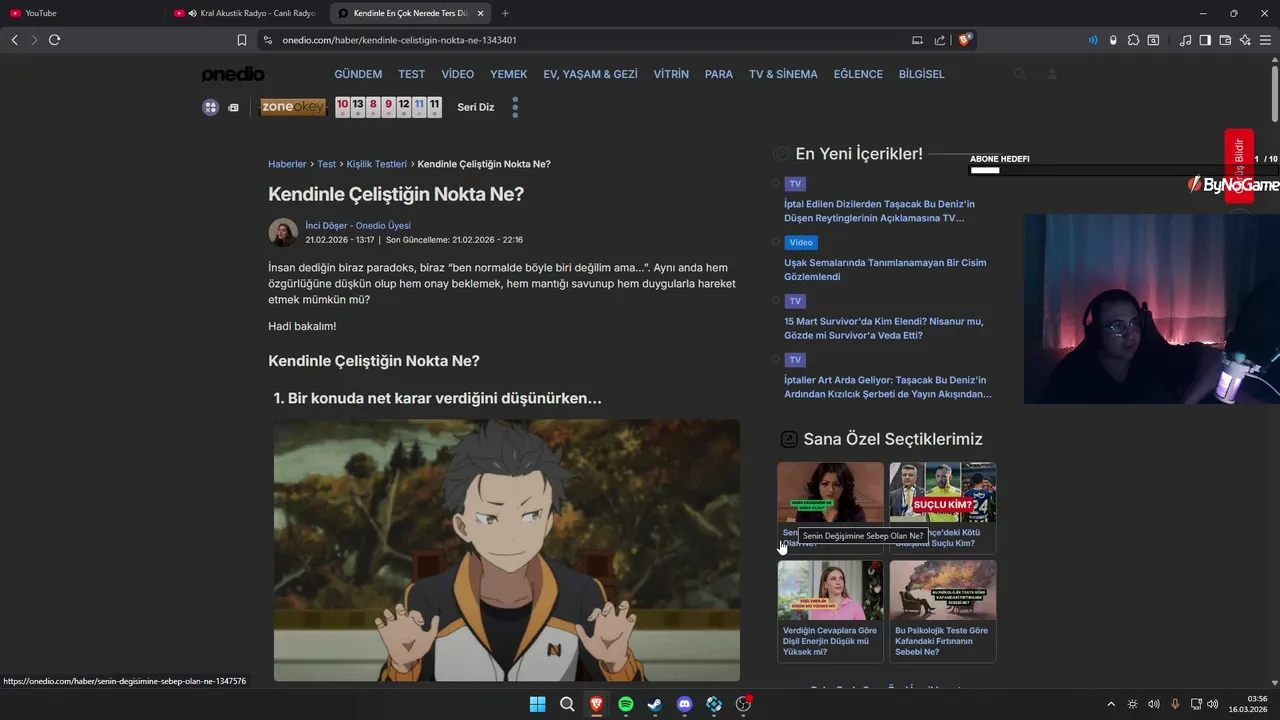Open the cast to screen icon

click(x=917, y=40)
